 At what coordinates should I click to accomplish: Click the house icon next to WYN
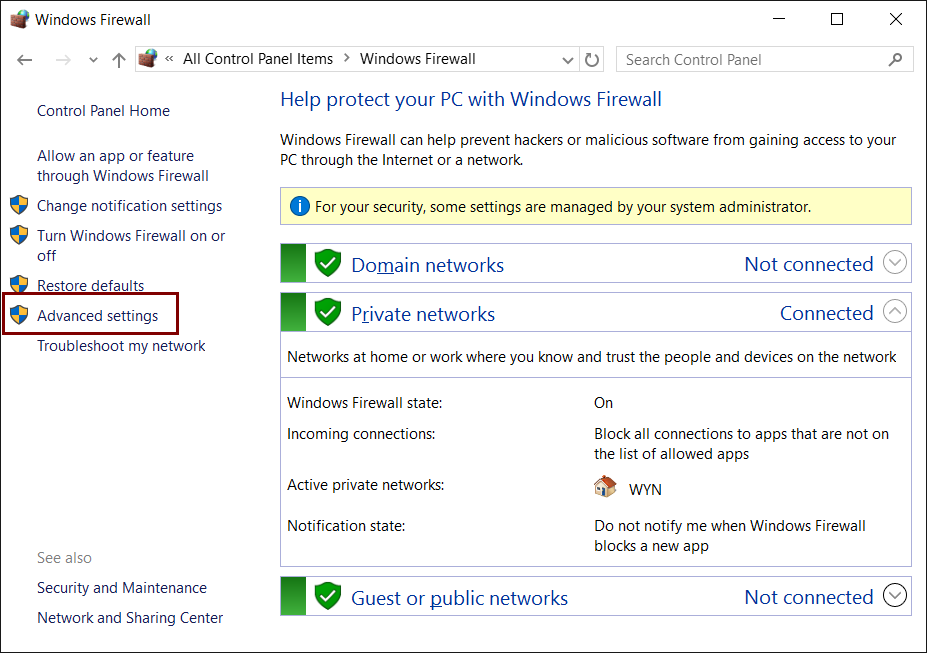click(x=605, y=486)
